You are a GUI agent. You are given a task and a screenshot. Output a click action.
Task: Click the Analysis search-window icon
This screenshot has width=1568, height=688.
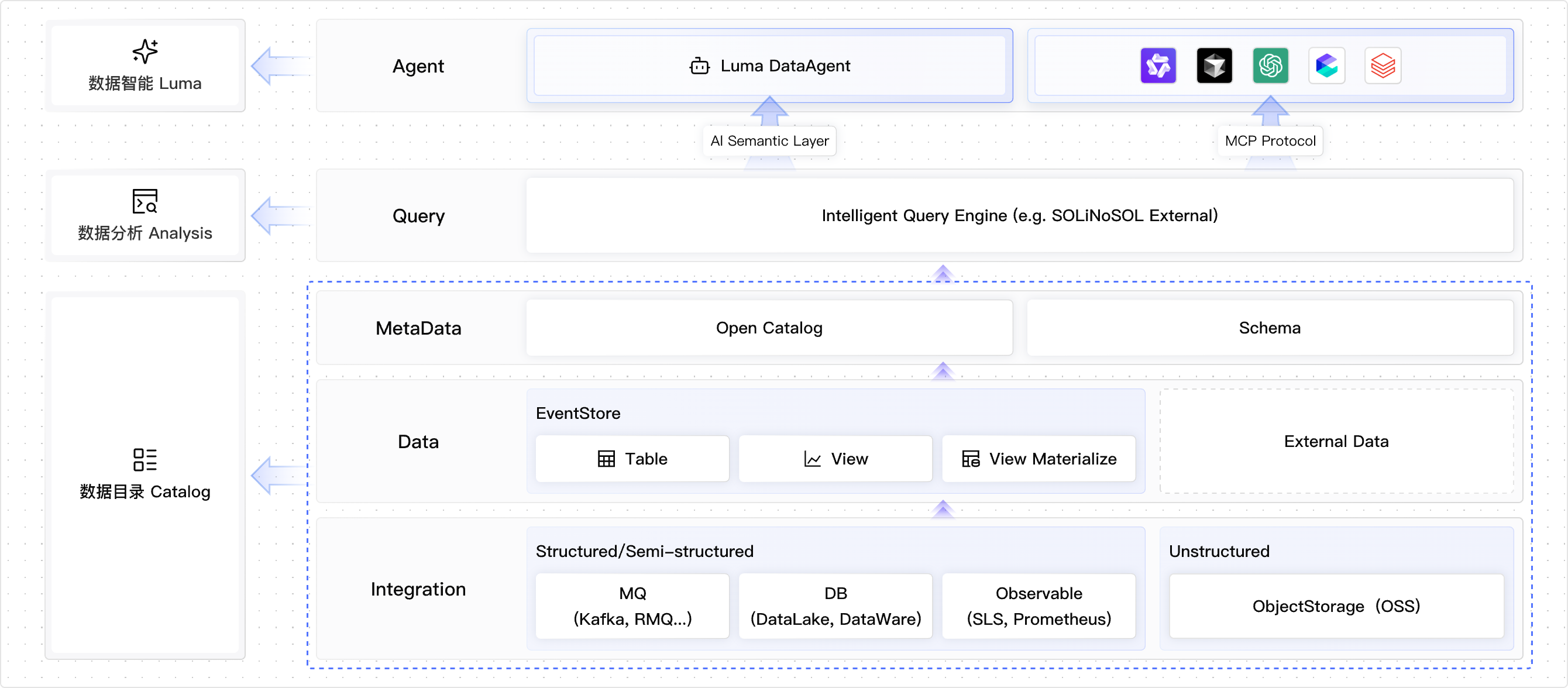click(x=145, y=201)
